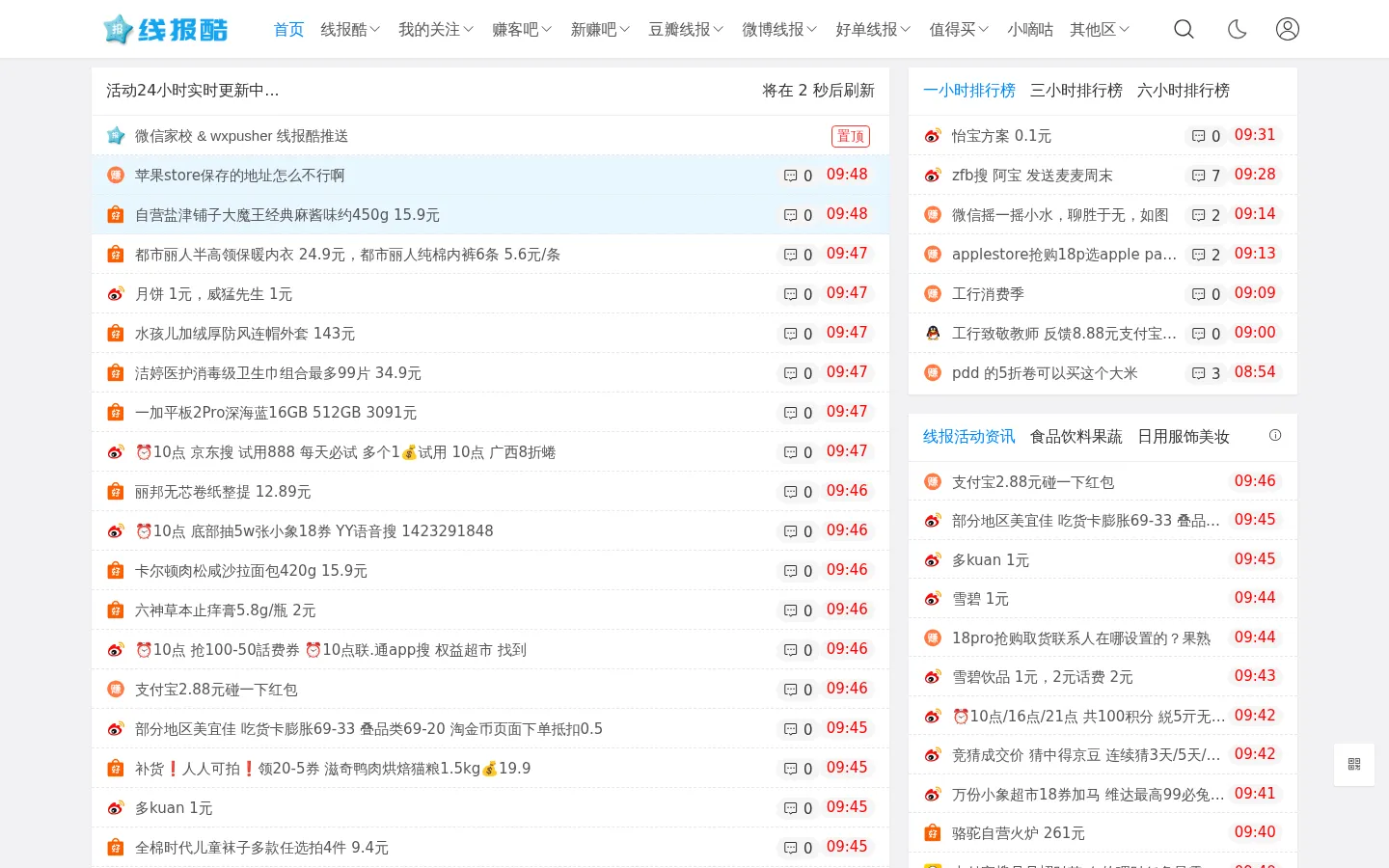The width and height of the screenshot is (1389, 868).
Task: Open post 卡尔顿肉松咸沙拉面包420g 15.9元
Action: pos(251,571)
